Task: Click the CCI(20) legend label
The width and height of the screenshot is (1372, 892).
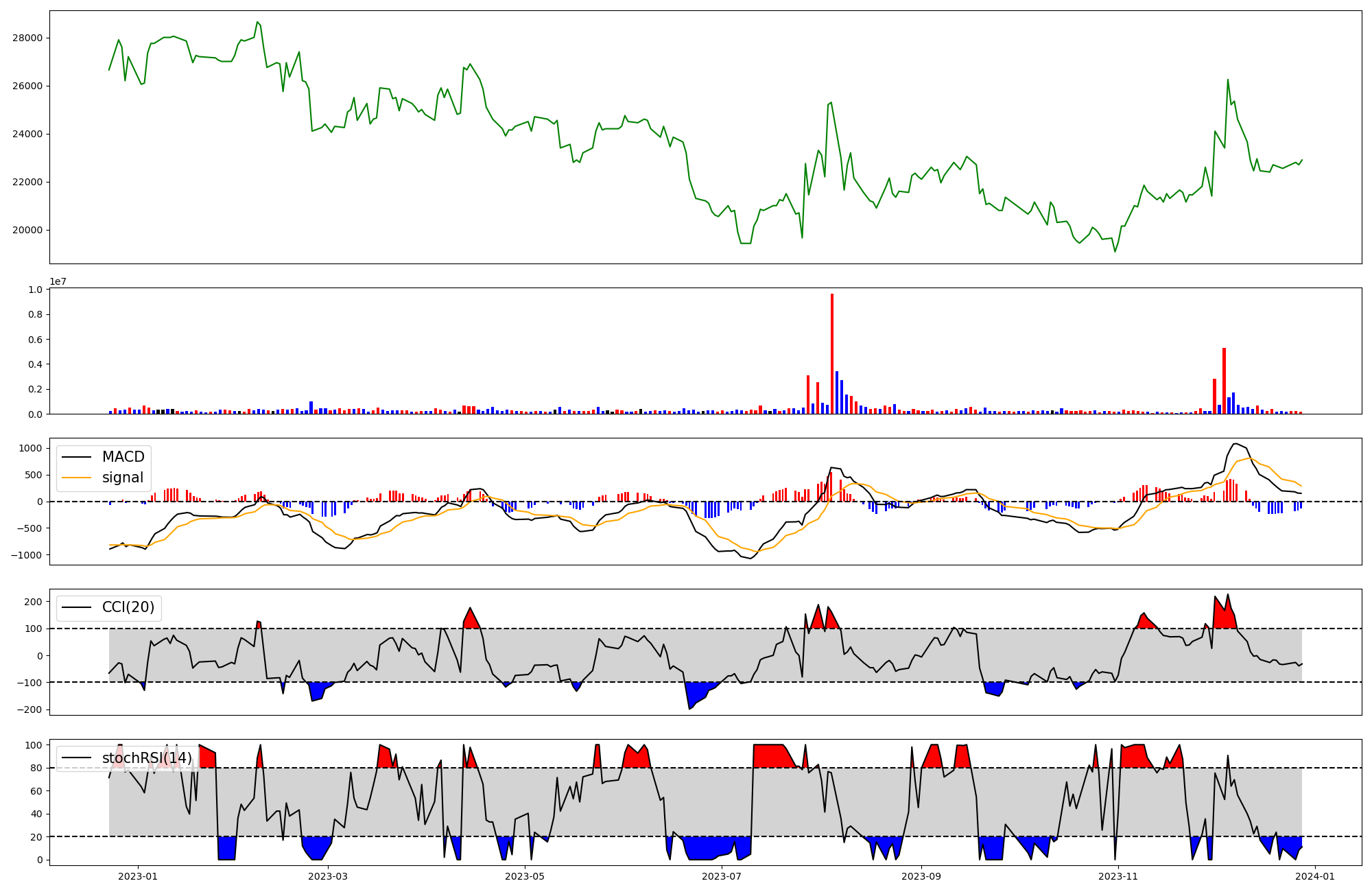Action: click(x=128, y=607)
